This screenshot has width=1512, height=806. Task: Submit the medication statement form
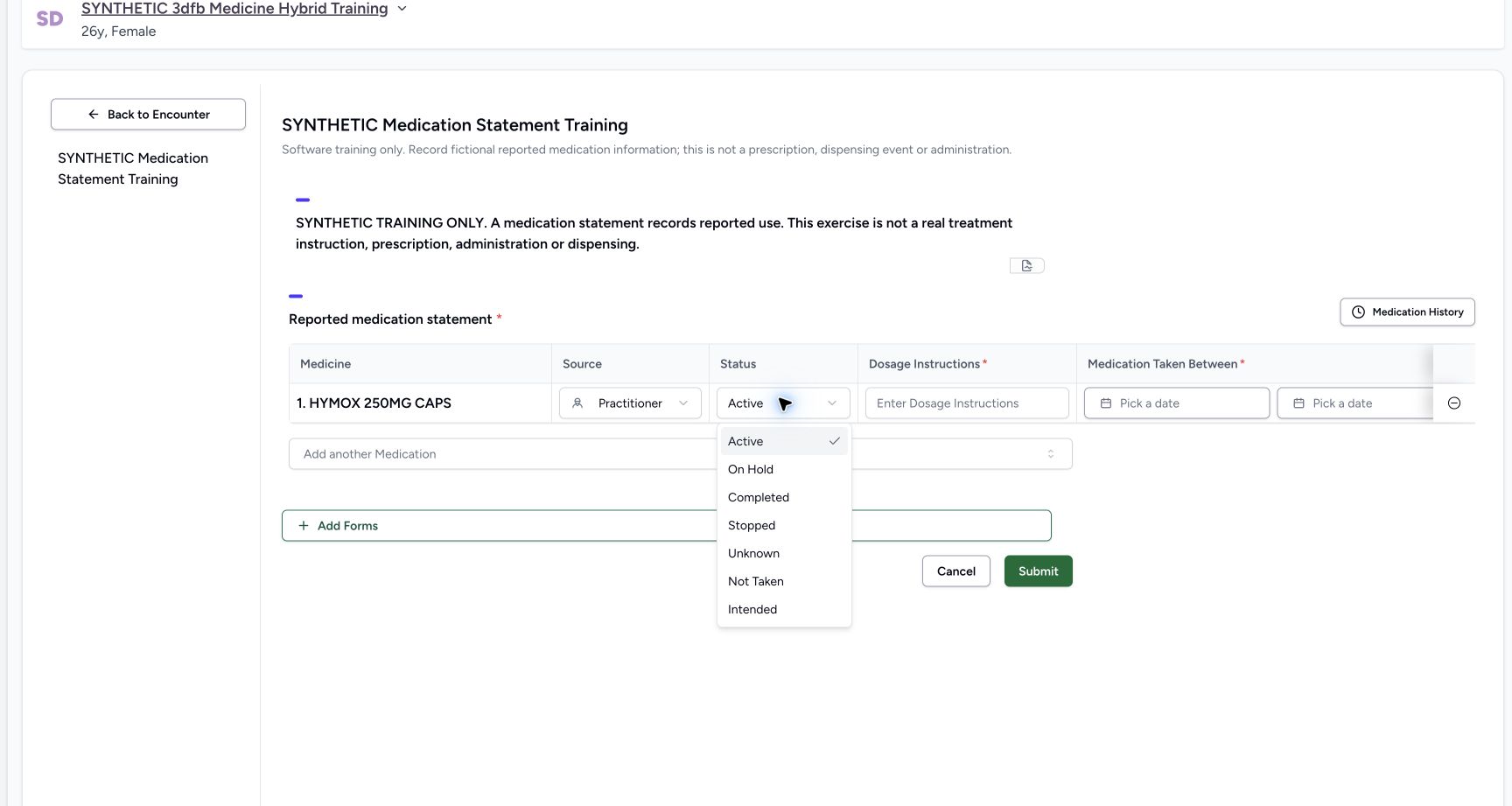tap(1039, 571)
